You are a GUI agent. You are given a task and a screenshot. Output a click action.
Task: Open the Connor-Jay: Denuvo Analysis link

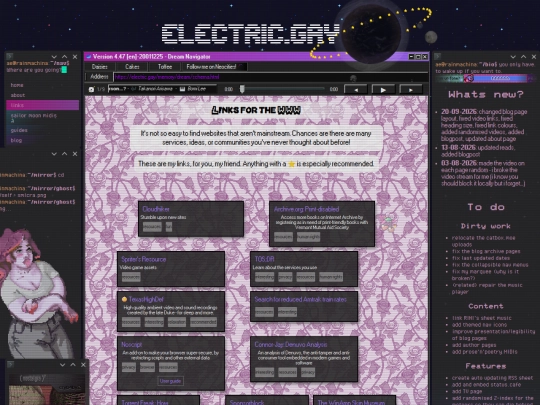click(x=291, y=344)
